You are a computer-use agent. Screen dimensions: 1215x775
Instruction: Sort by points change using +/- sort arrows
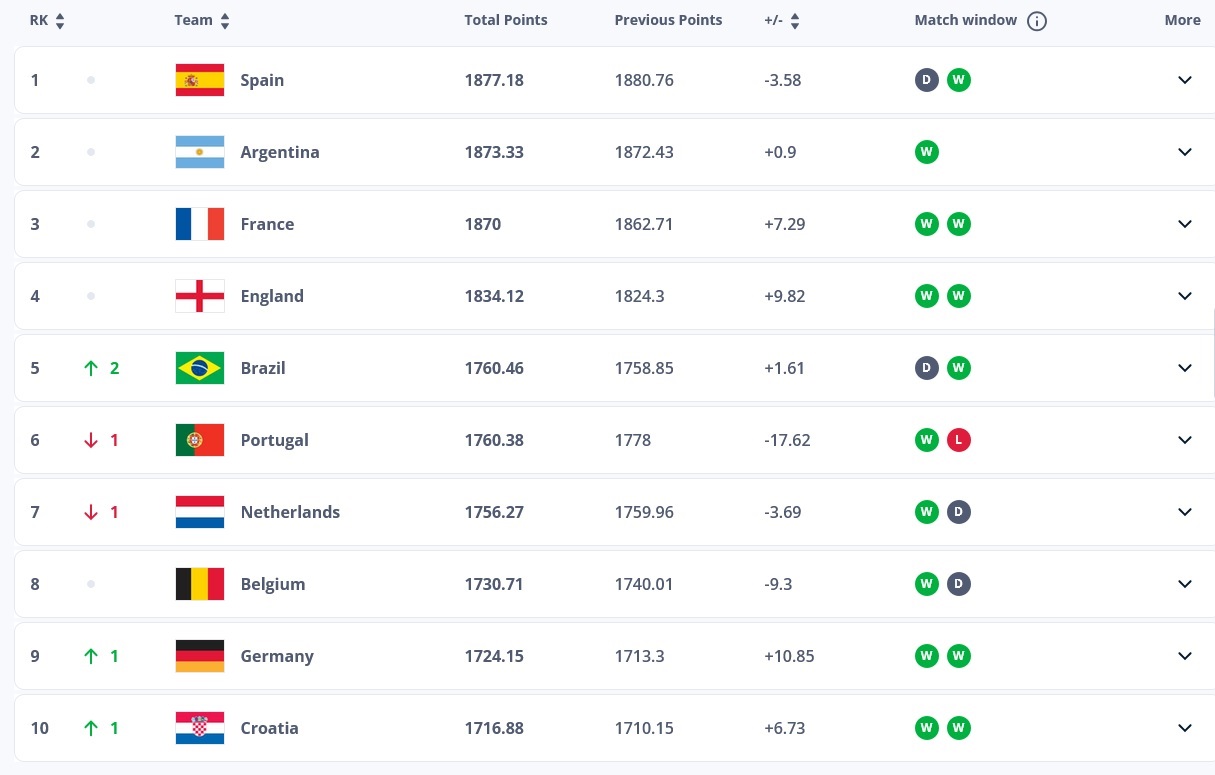click(795, 20)
